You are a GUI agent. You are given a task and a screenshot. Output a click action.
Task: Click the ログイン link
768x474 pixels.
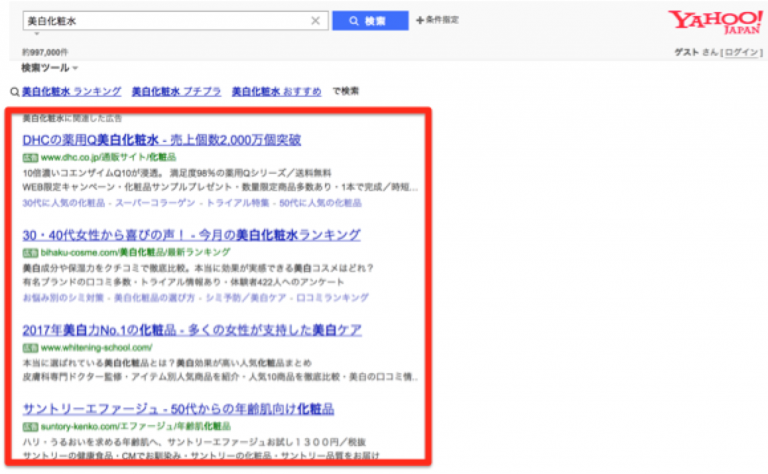click(742, 52)
